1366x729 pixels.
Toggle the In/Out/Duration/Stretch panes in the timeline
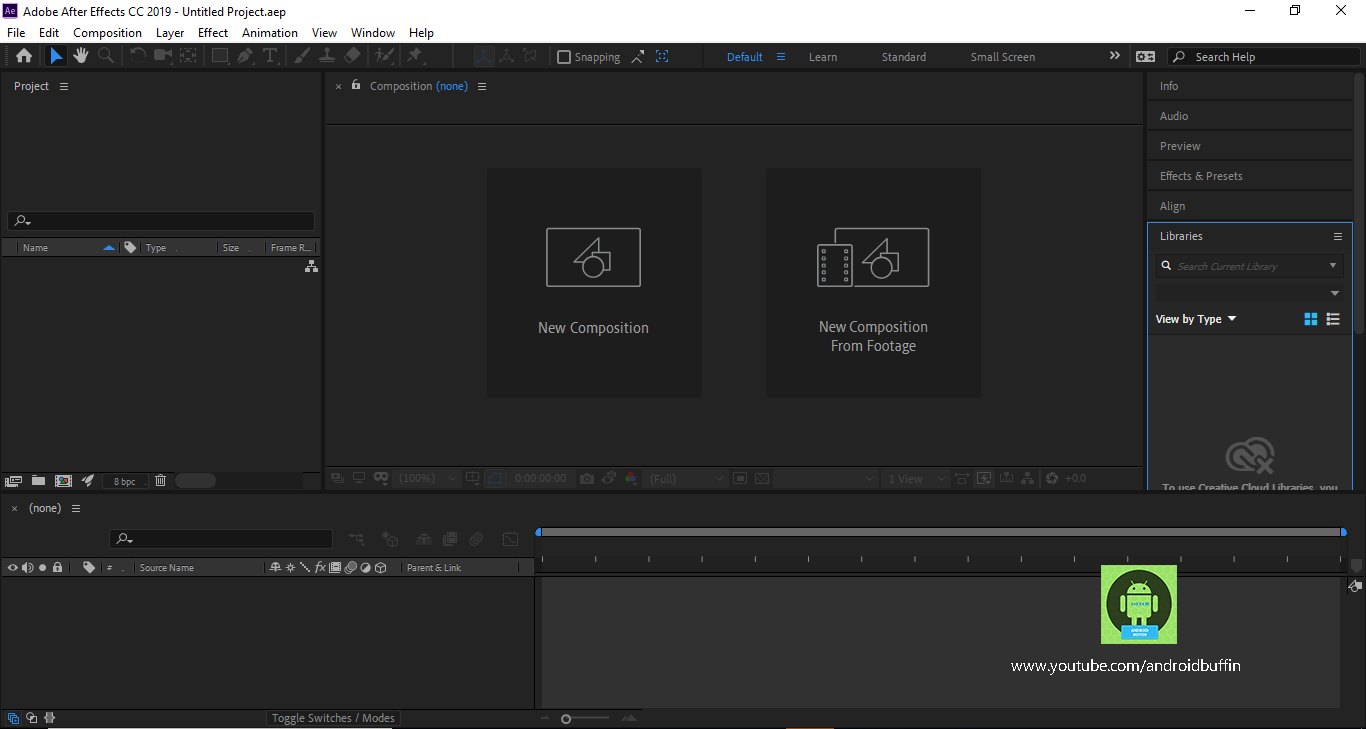(49, 718)
